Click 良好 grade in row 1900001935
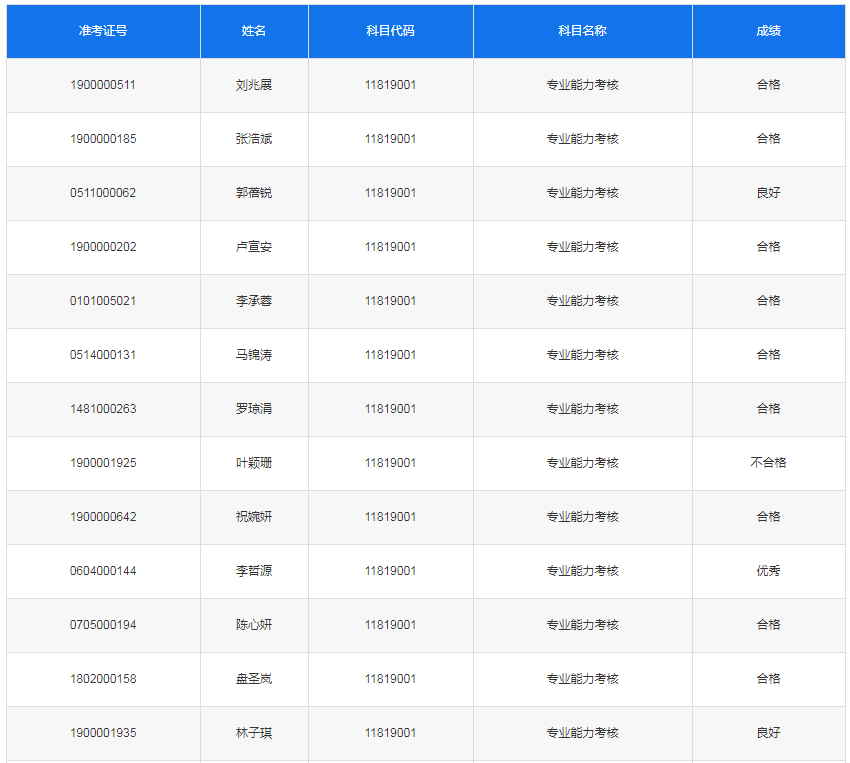850x763 pixels. (768, 733)
